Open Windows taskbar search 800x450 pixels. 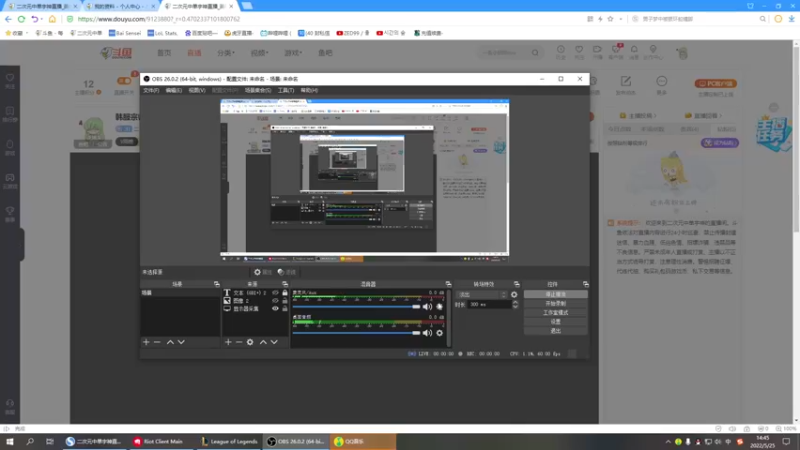coord(30,441)
